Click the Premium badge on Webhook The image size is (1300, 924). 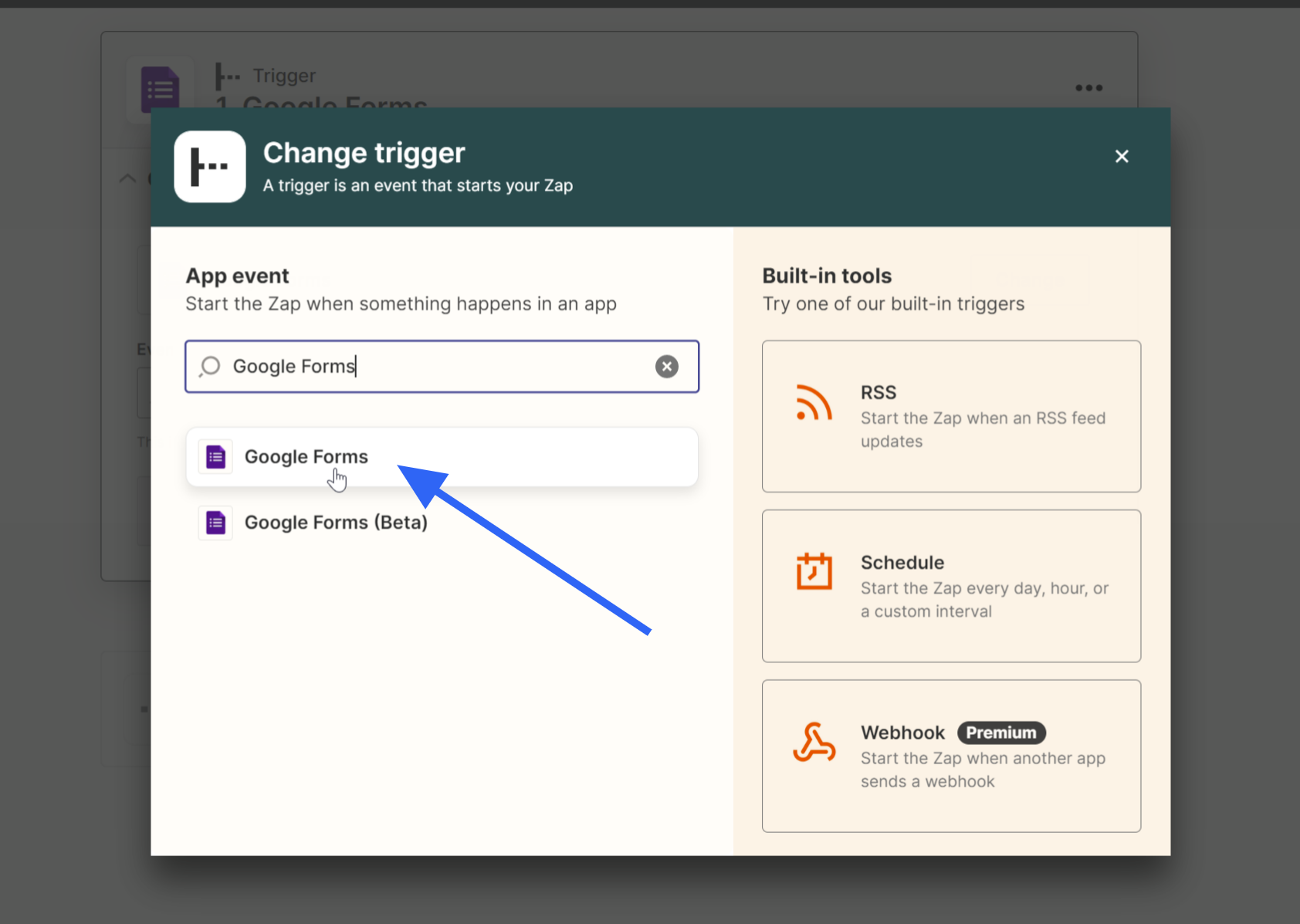tap(1000, 733)
